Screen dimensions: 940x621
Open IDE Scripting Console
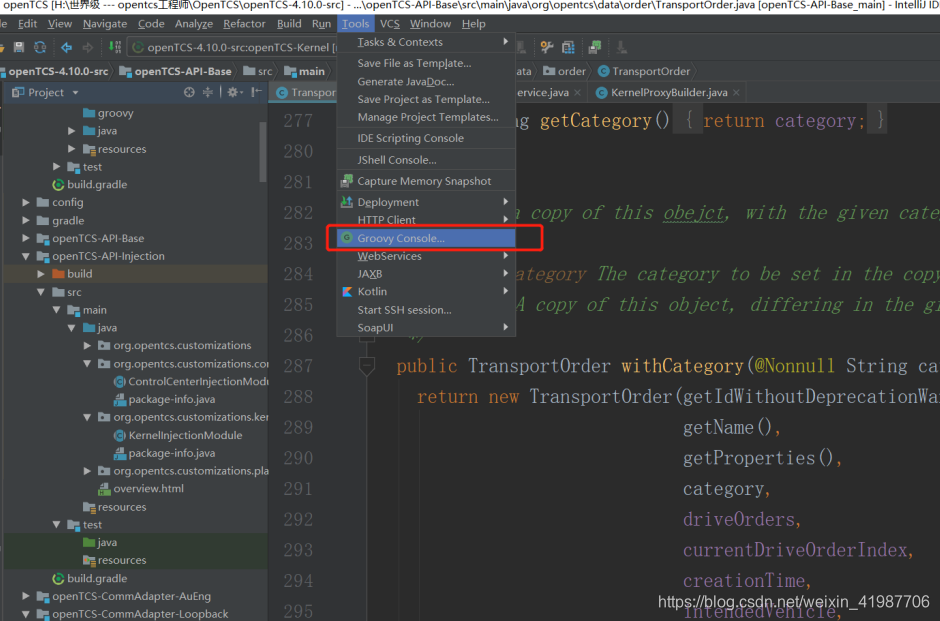pyautogui.click(x=426, y=138)
